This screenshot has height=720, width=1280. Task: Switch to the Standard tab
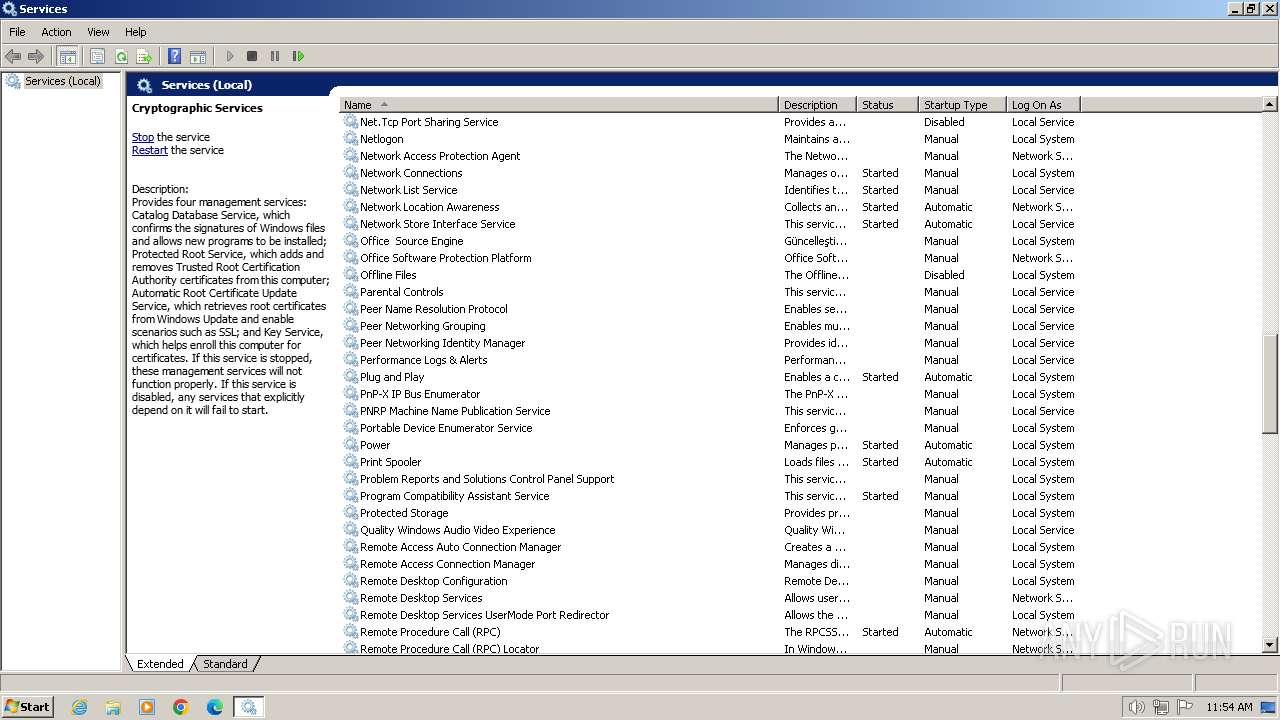point(225,664)
